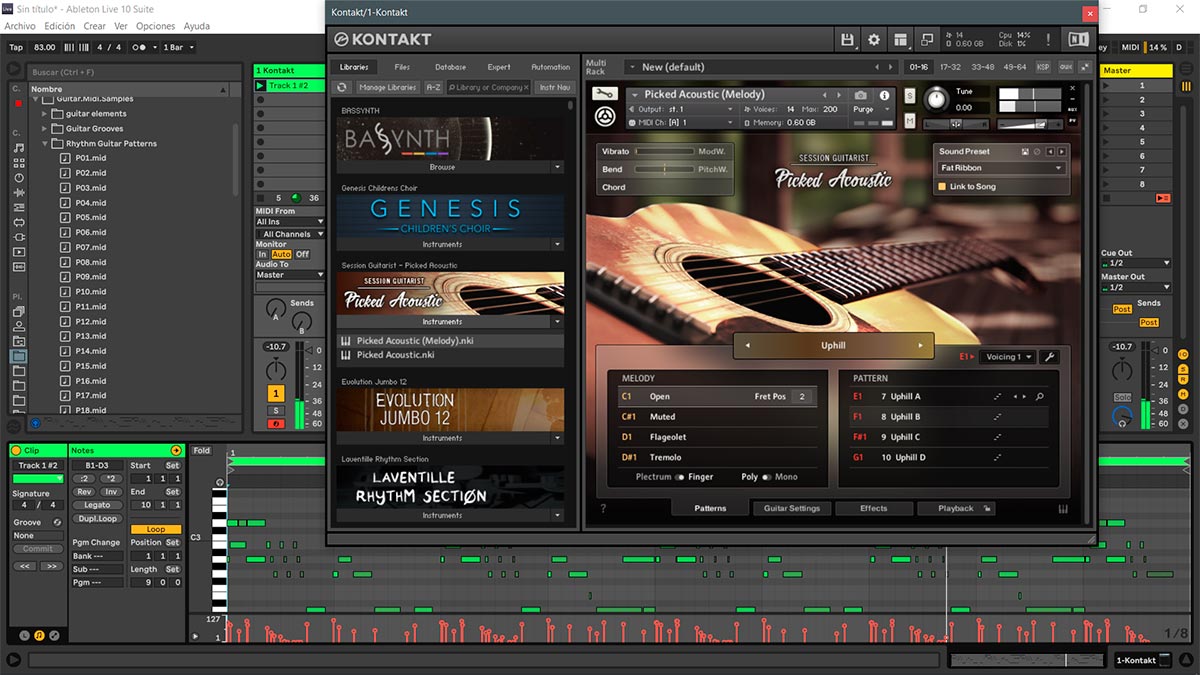Click Tap tempo button

click(16, 47)
